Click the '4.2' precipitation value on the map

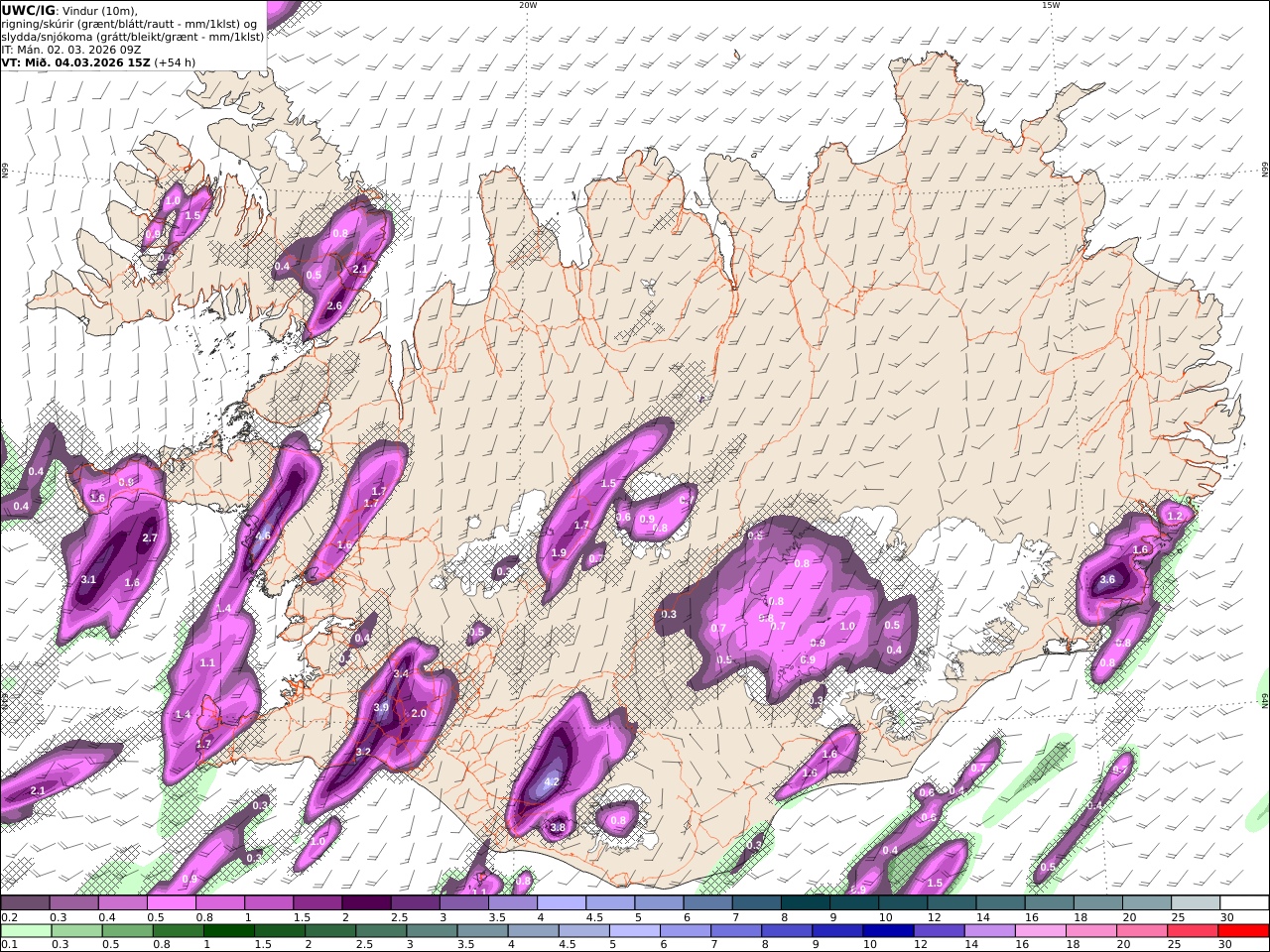pos(553,781)
